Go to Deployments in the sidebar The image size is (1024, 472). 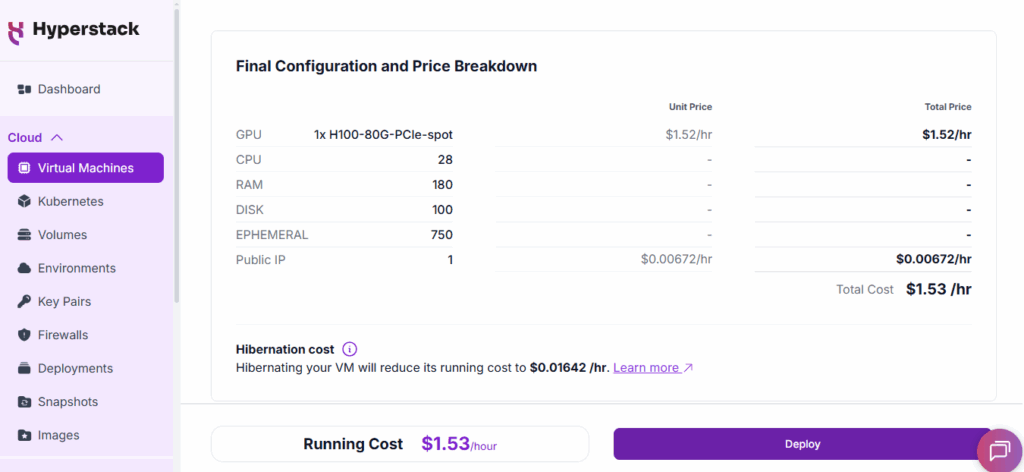pos(75,368)
